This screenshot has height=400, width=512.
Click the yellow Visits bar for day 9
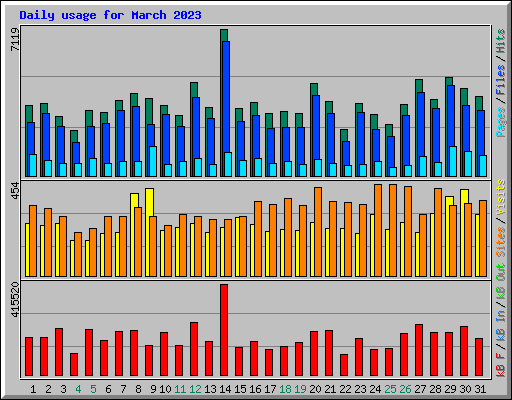pyautogui.click(x=149, y=202)
